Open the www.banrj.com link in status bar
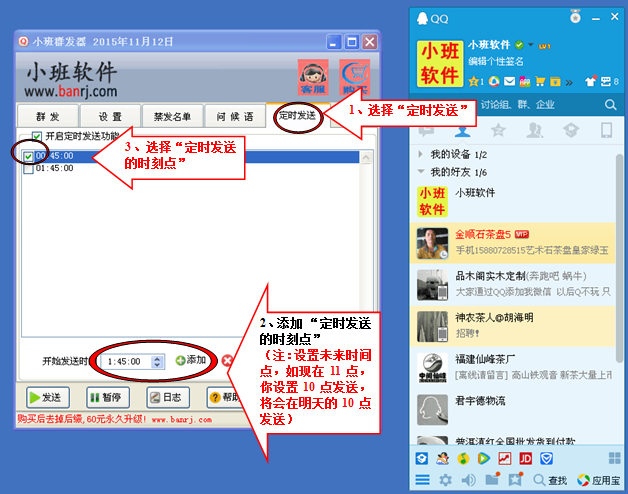Viewport: 628px width, 494px height. pyautogui.click(x=182, y=420)
